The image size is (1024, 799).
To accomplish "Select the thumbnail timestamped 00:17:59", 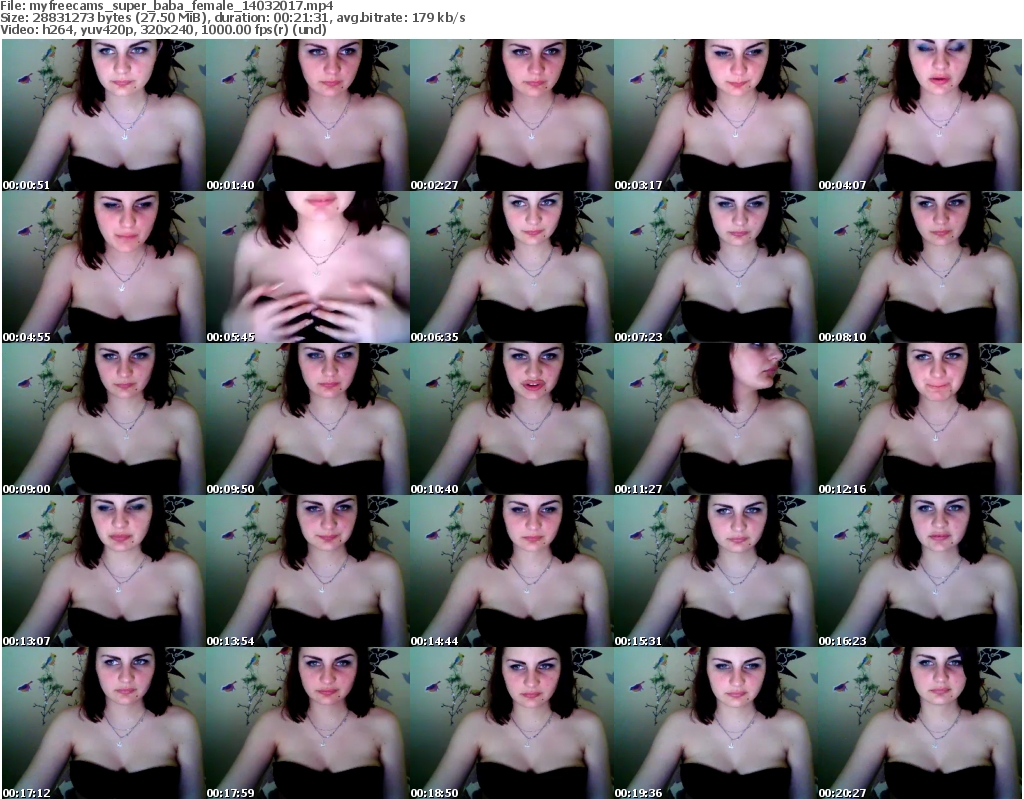I will [308, 723].
